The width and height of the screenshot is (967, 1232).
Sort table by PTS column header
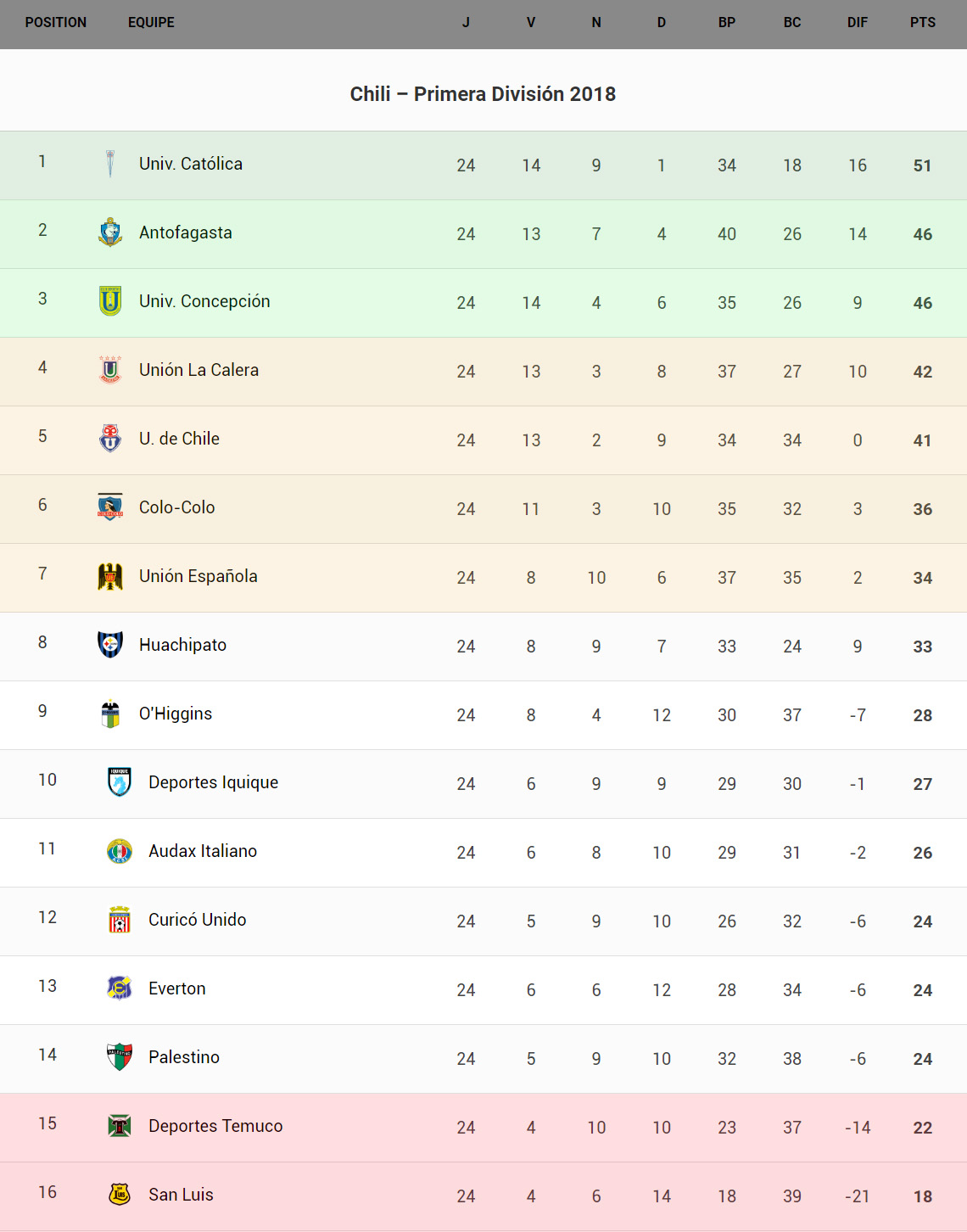click(x=923, y=23)
